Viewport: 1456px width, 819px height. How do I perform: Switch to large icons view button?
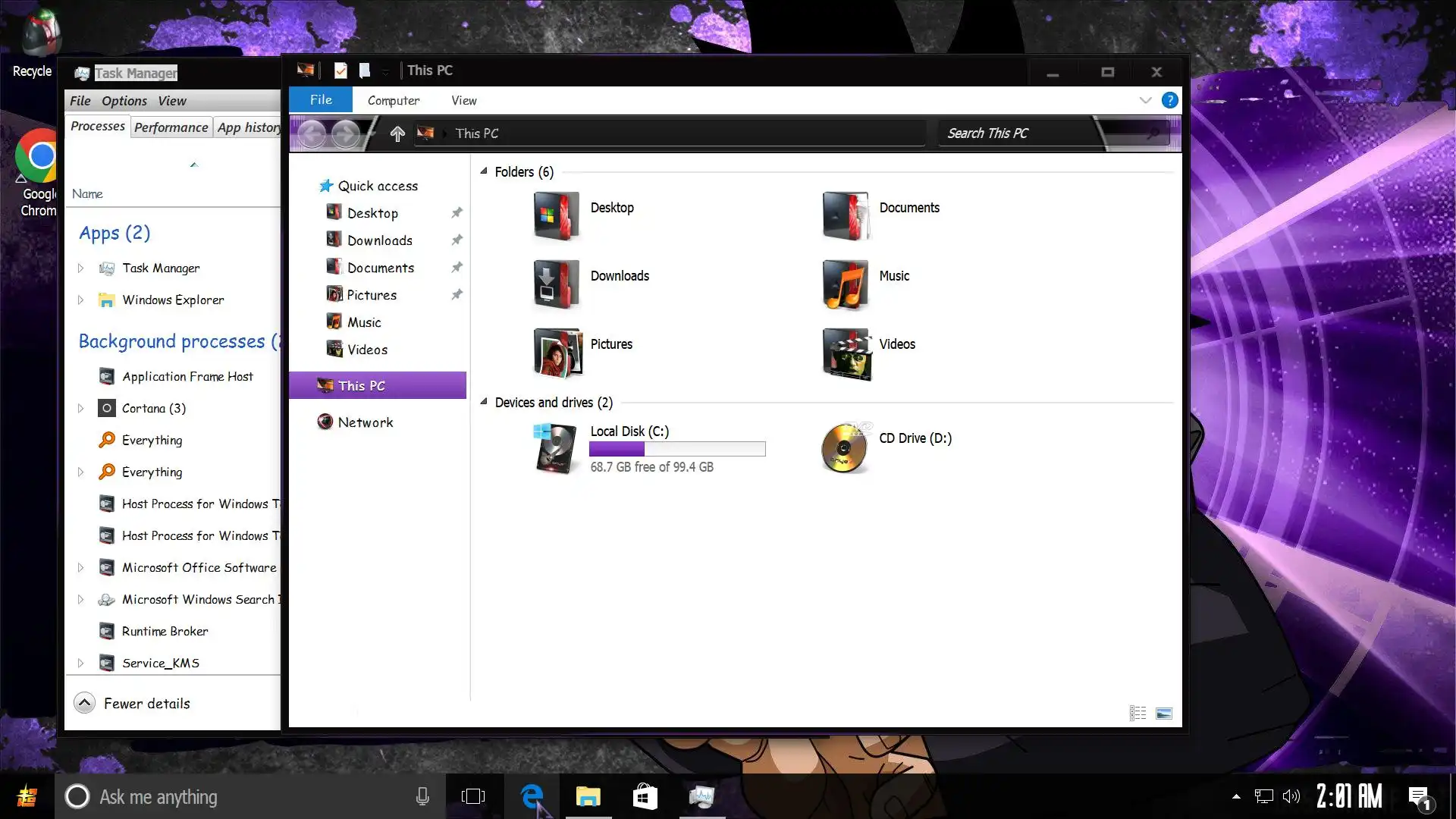coord(1163,713)
